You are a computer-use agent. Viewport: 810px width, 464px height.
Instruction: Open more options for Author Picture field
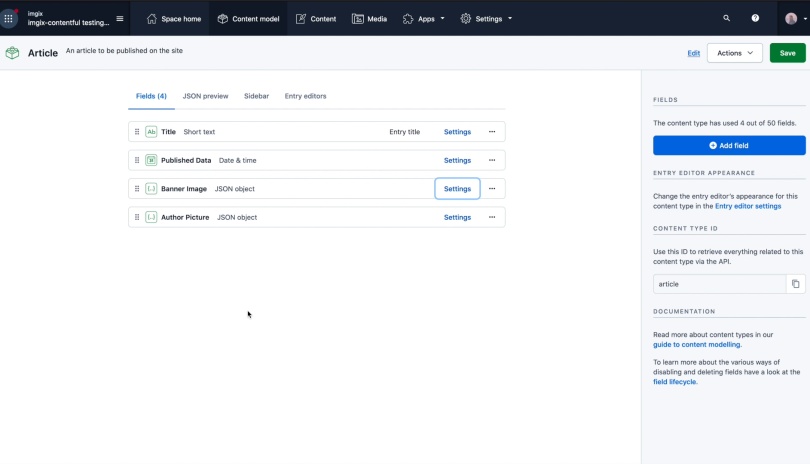[492, 217]
